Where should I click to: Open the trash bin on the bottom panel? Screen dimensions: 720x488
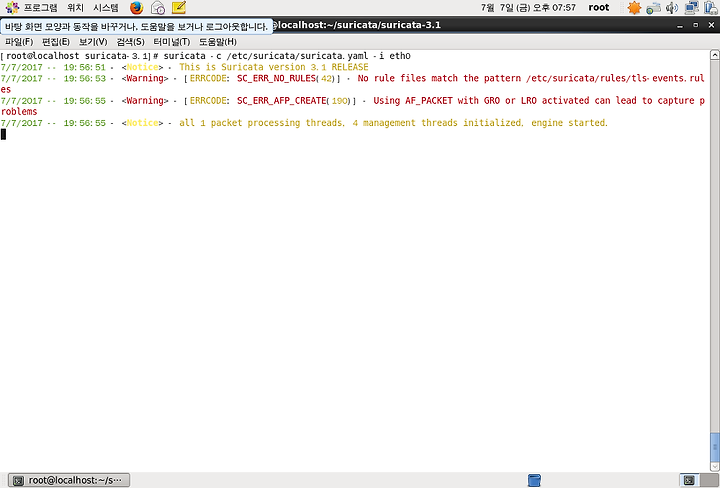pos(534,480)
